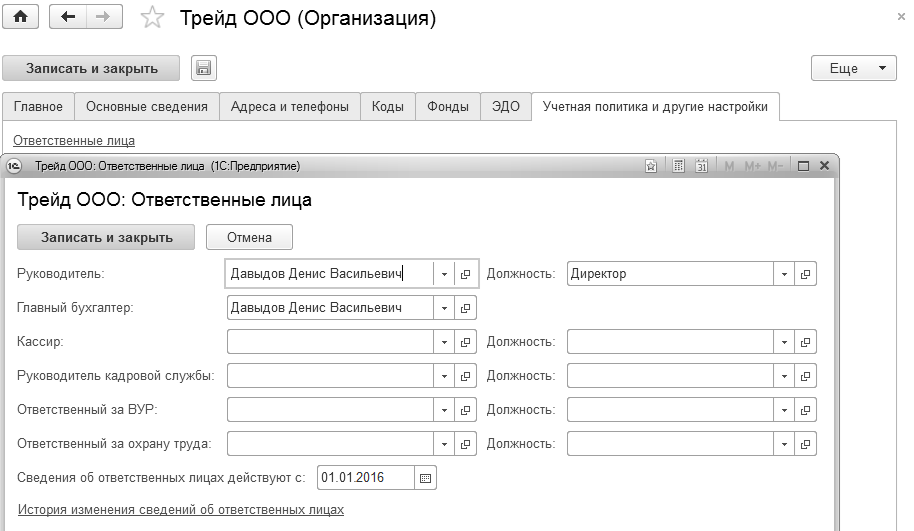
Task: Click the floppy disk save icon
Action: (204, 69)
